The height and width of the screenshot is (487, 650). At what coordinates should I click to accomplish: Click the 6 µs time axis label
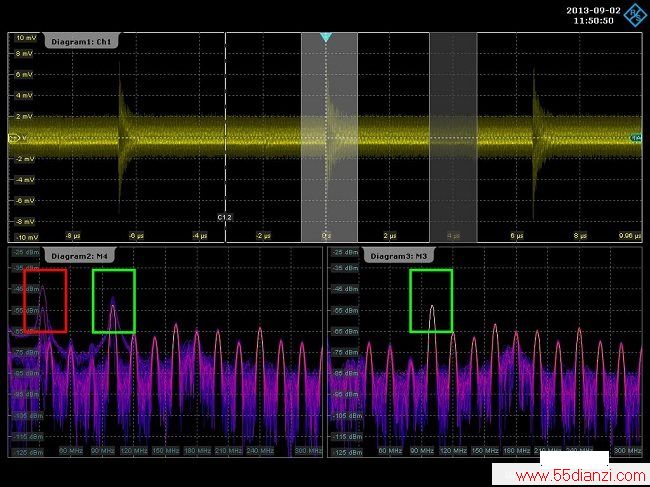(517, 236)
